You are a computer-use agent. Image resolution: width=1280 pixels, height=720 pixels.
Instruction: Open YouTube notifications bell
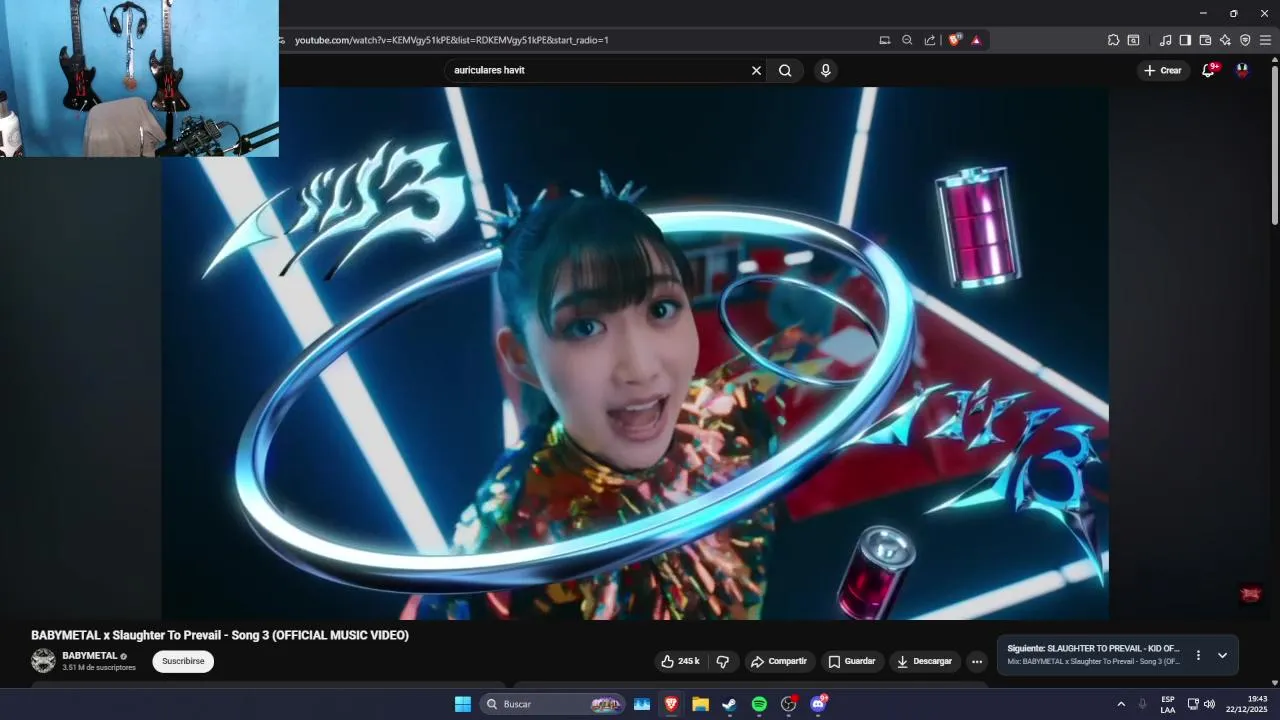(x=1208, y=70)
